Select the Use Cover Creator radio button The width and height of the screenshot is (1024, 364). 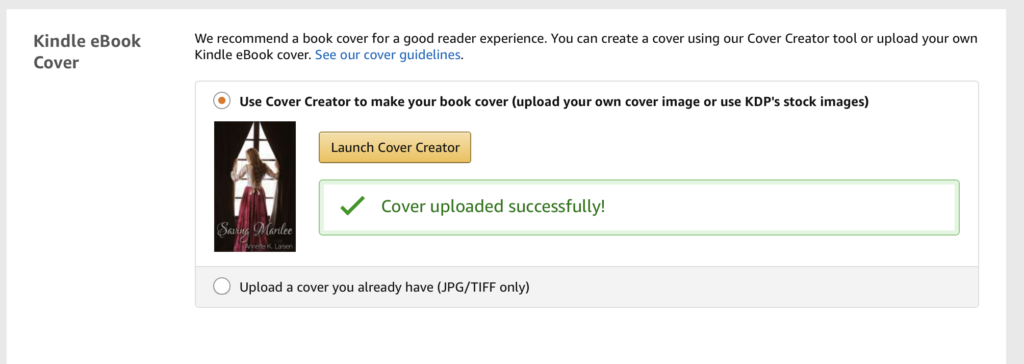point(222,101)
